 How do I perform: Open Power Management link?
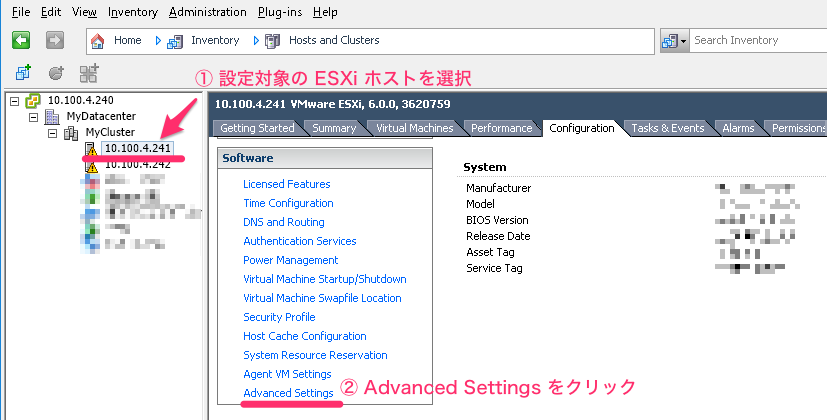coord(291,260)
